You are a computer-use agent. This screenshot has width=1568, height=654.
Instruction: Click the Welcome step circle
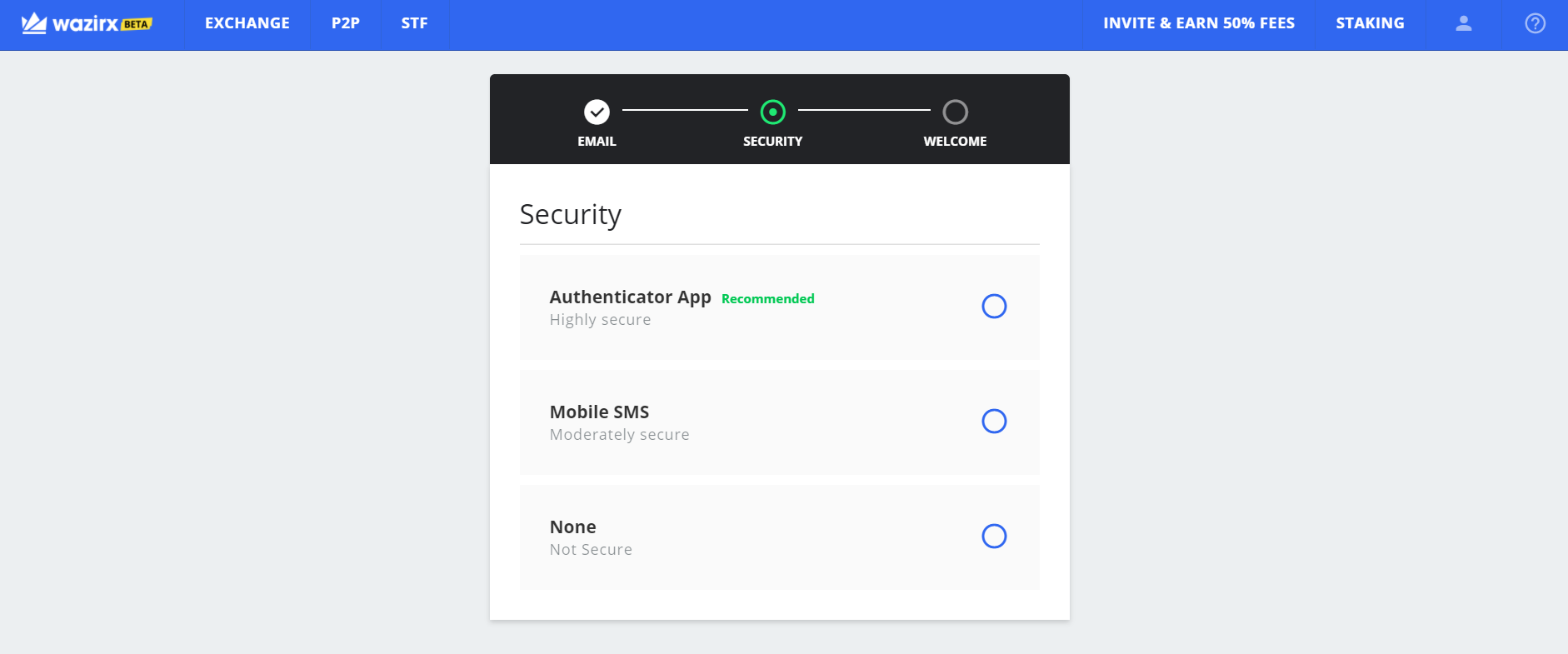[x=955, y=112]
